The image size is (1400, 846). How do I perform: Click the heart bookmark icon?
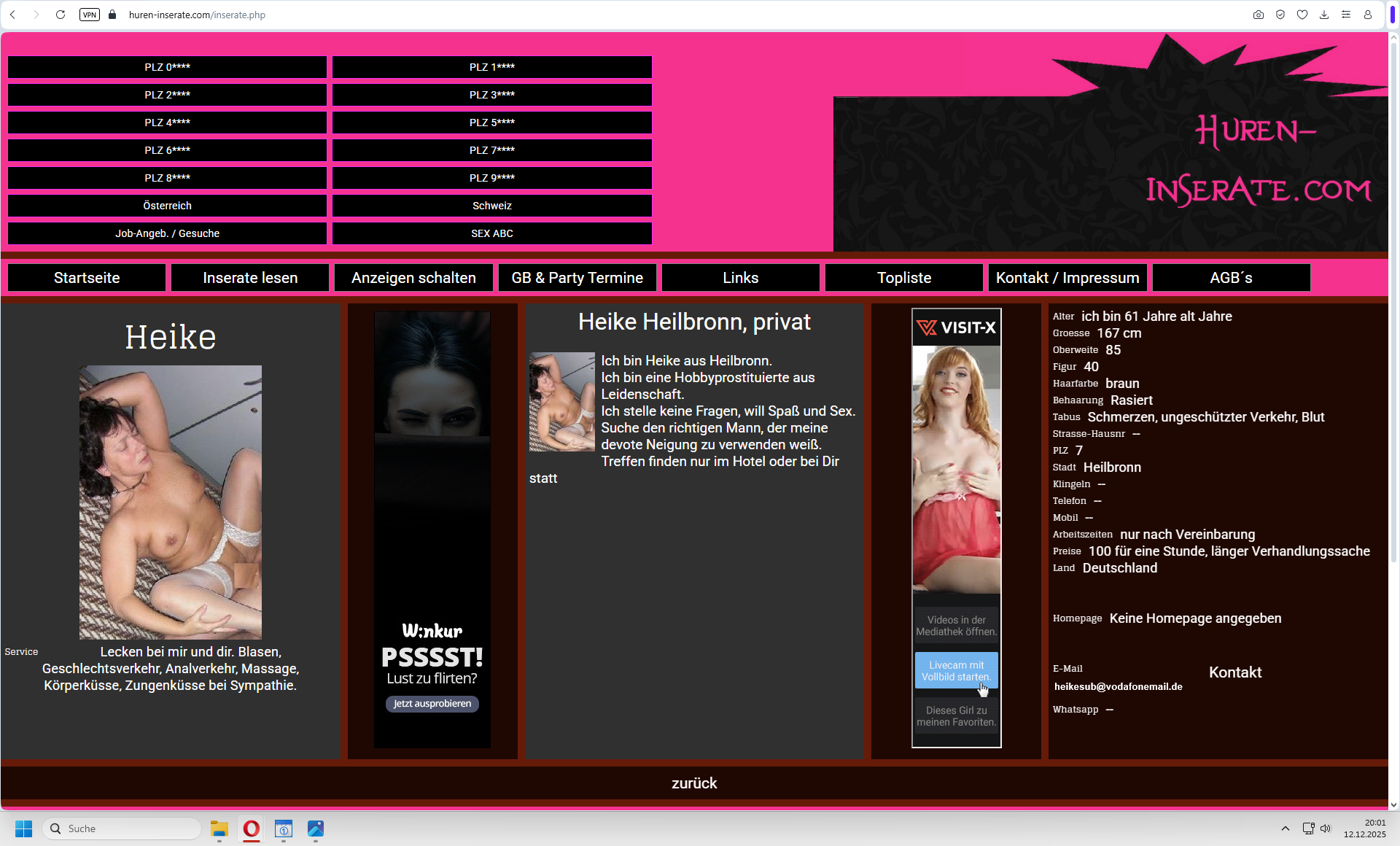(1302, 15)
